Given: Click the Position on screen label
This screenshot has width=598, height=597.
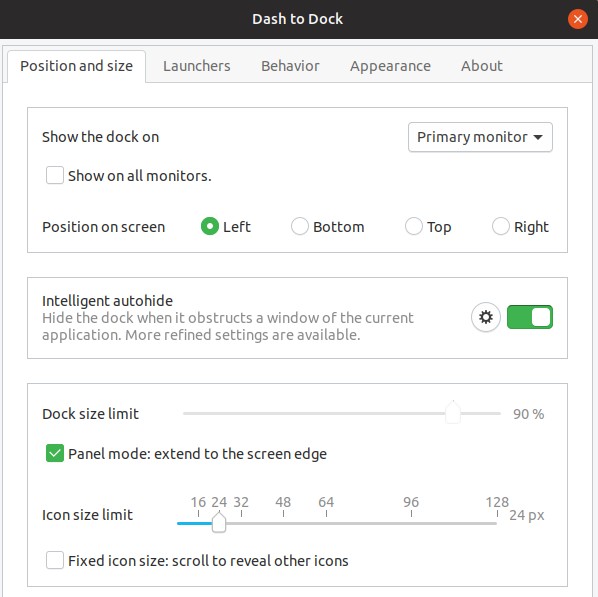Looking at the screenshot, I should [x=103, y=227].
